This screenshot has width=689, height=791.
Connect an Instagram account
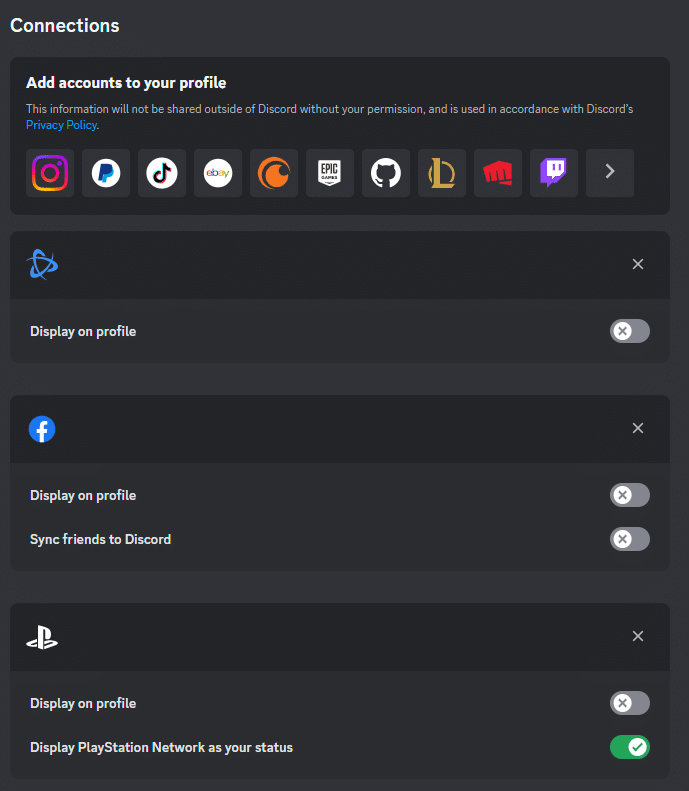[x=50, y=173]
